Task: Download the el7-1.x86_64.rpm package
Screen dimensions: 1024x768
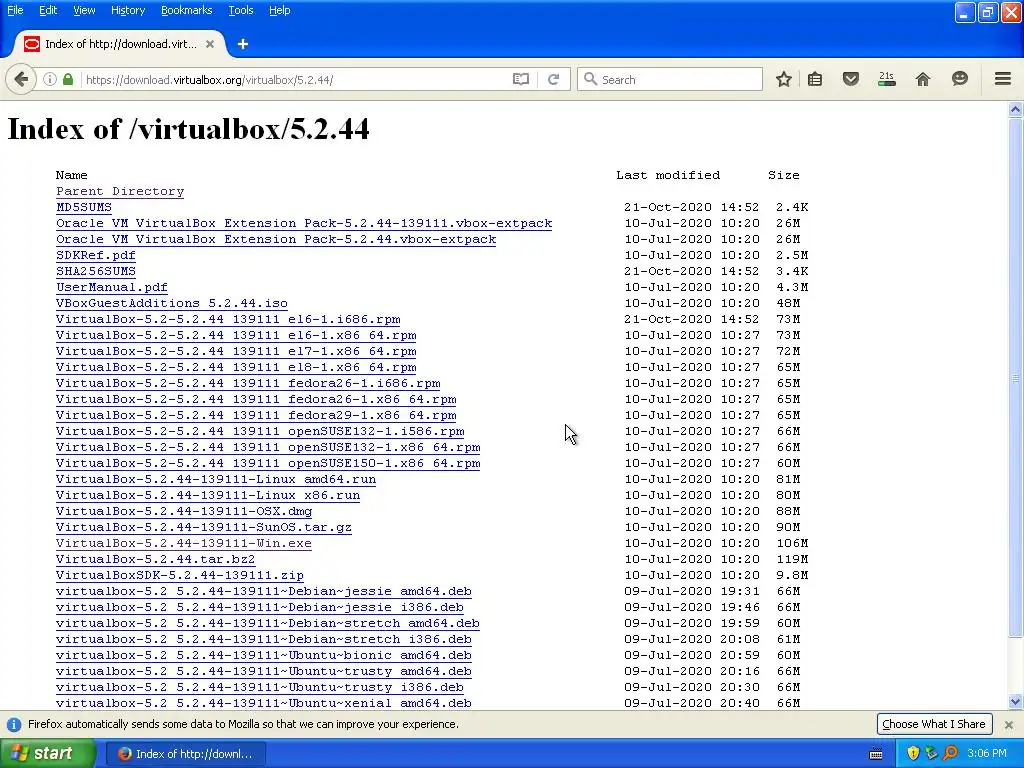Action: 236,351
